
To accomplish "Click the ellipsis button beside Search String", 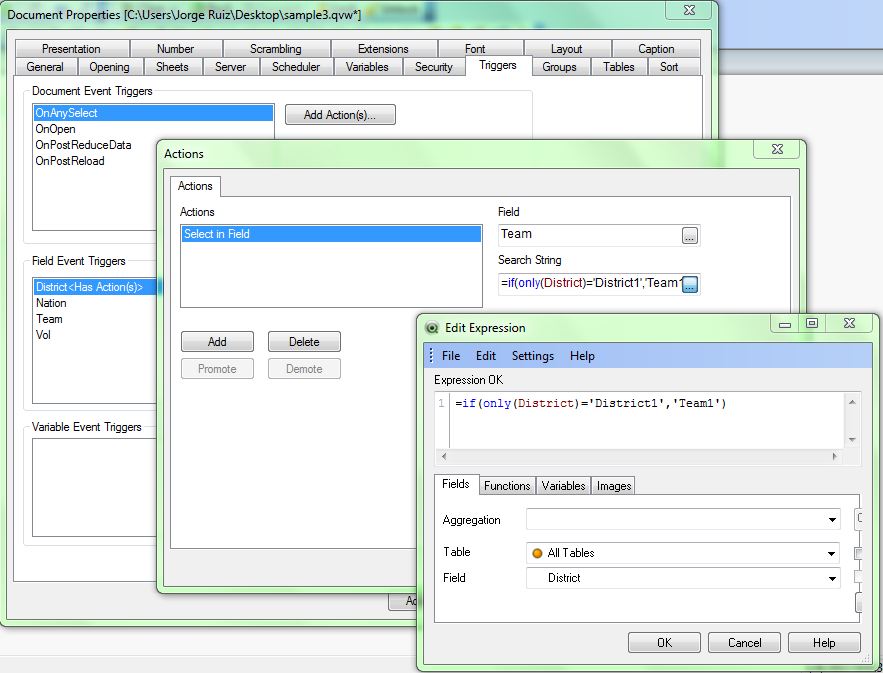I will 689,285.
